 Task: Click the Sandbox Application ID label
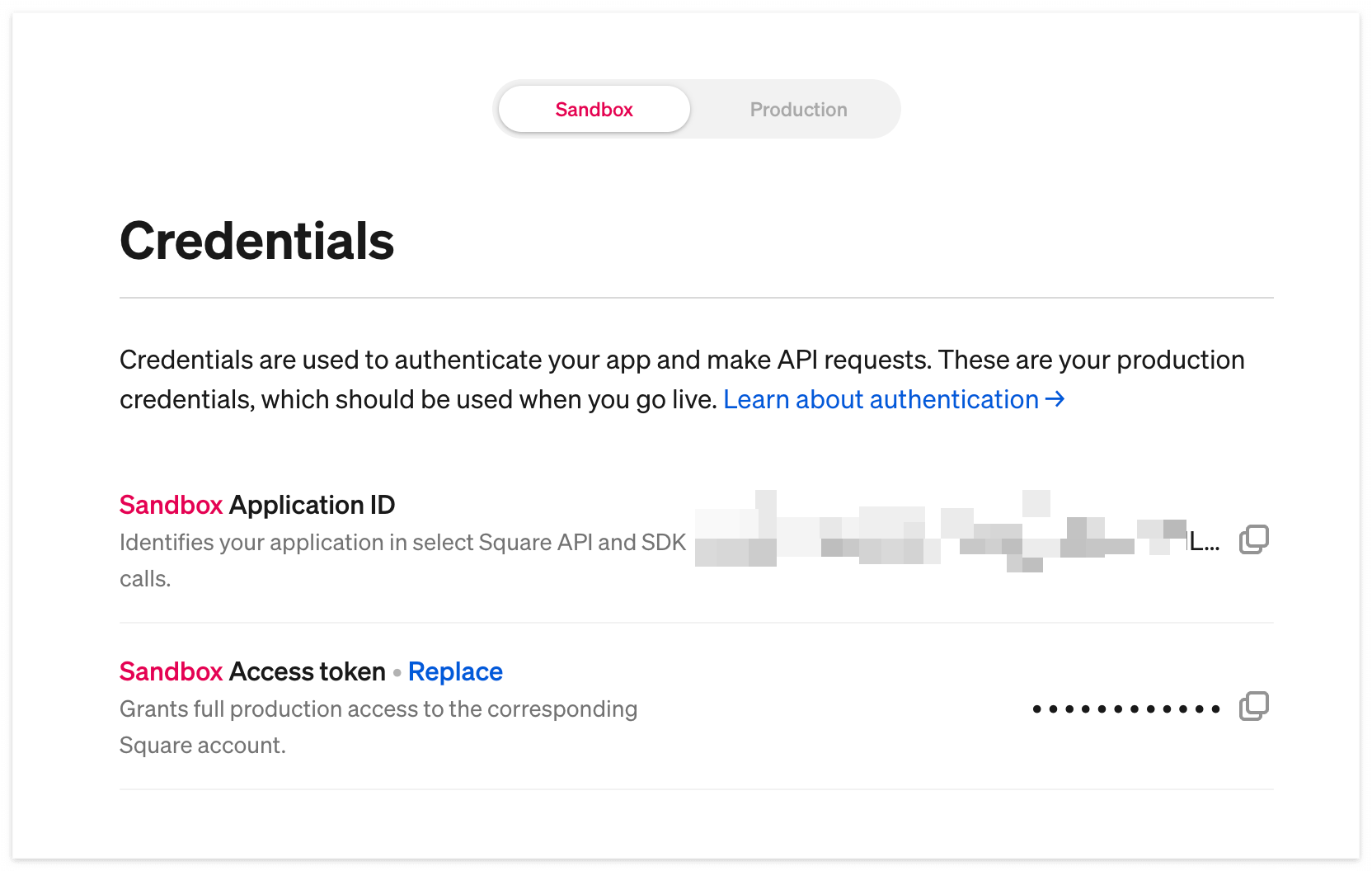click(257, 505)
